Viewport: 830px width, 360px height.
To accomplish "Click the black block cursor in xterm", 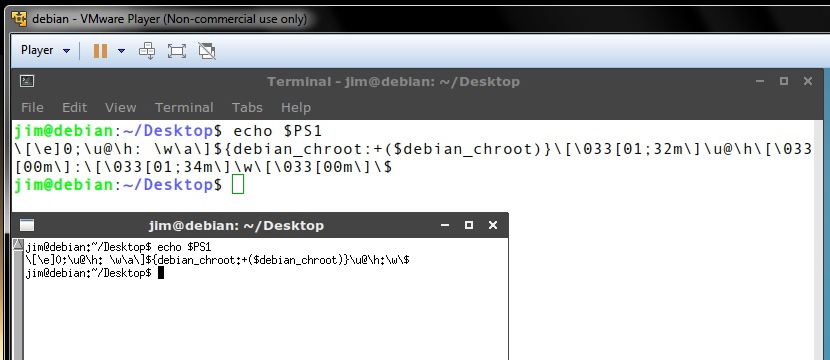I will 161,273.
